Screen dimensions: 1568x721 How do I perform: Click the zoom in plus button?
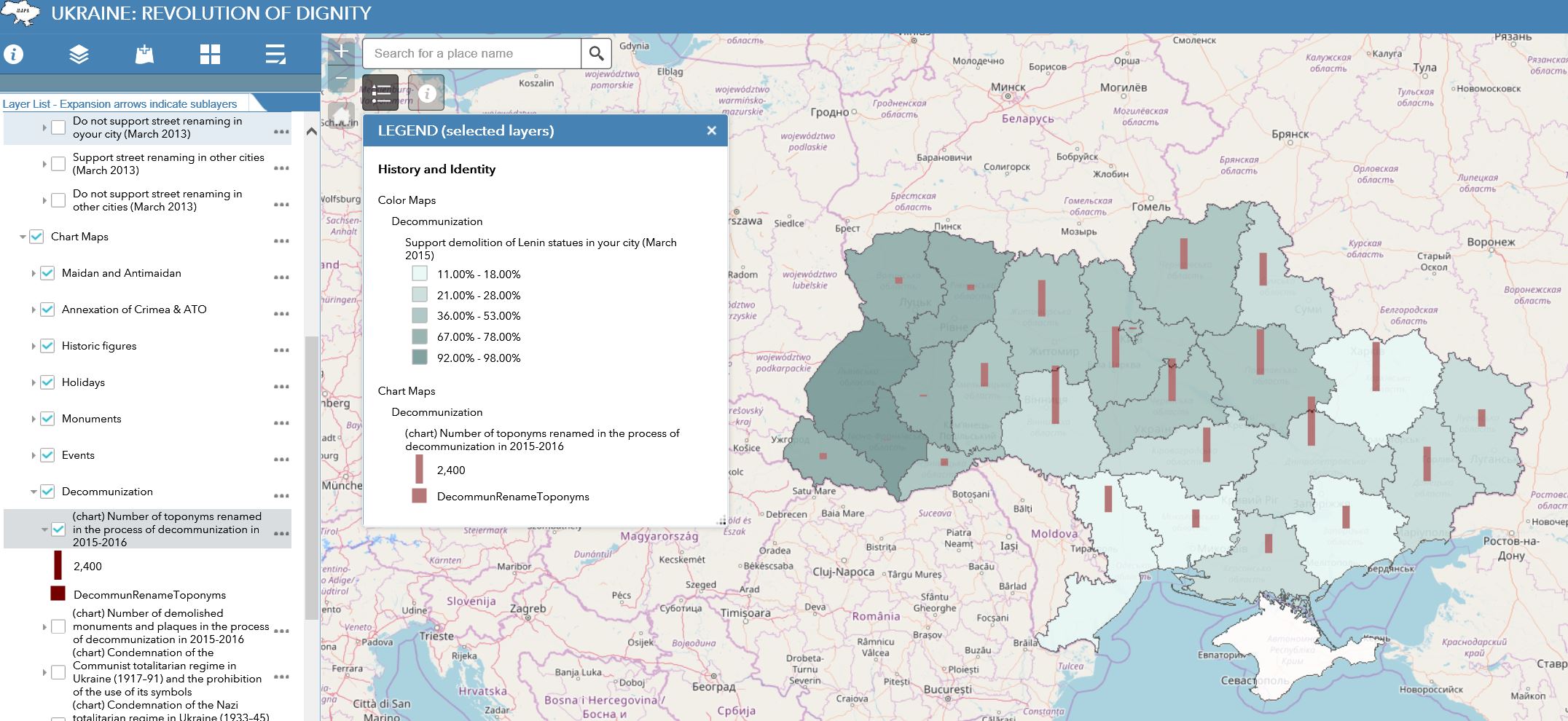click(341, 52)
